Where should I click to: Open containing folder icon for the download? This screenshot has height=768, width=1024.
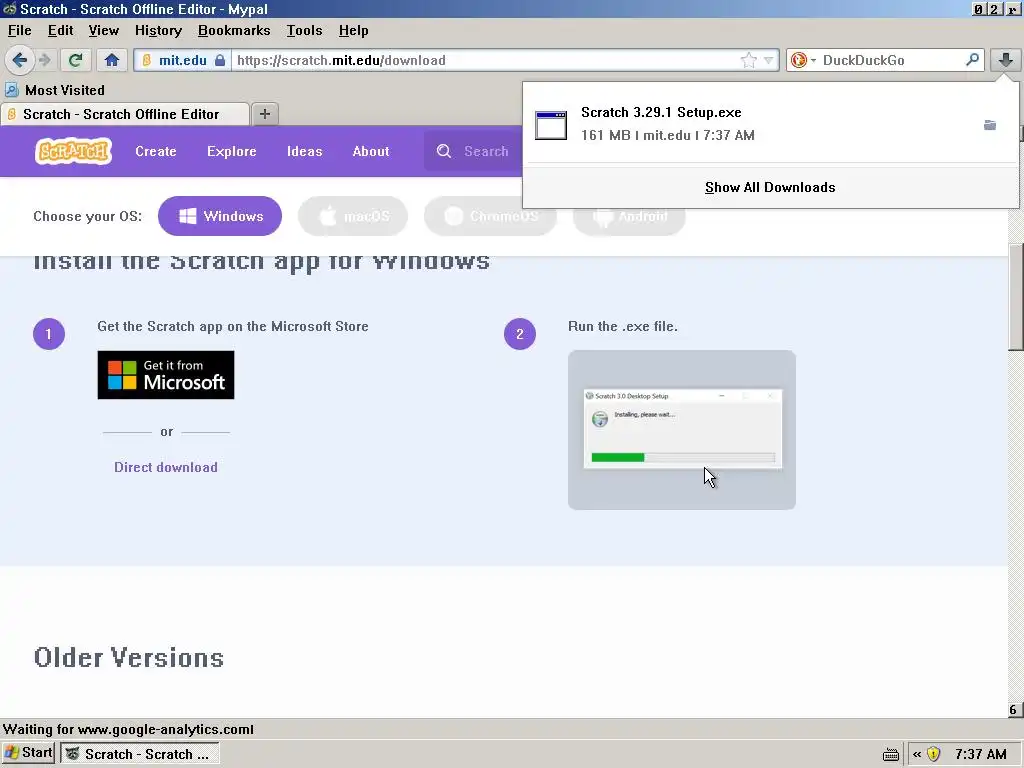pos(990,125)
